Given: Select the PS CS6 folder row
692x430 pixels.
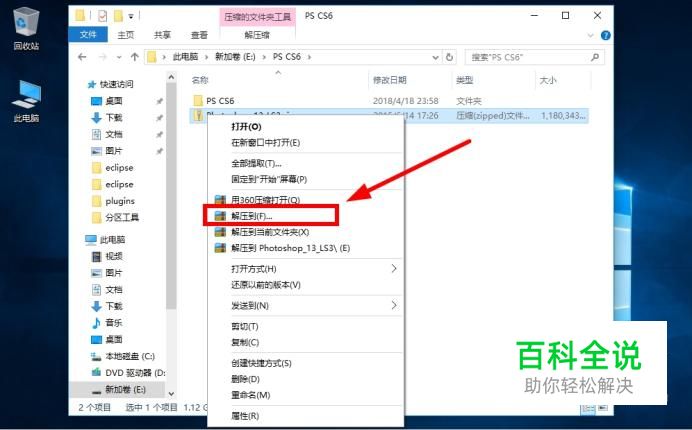Looking at the screenshot, I should (x=389, y=101).
